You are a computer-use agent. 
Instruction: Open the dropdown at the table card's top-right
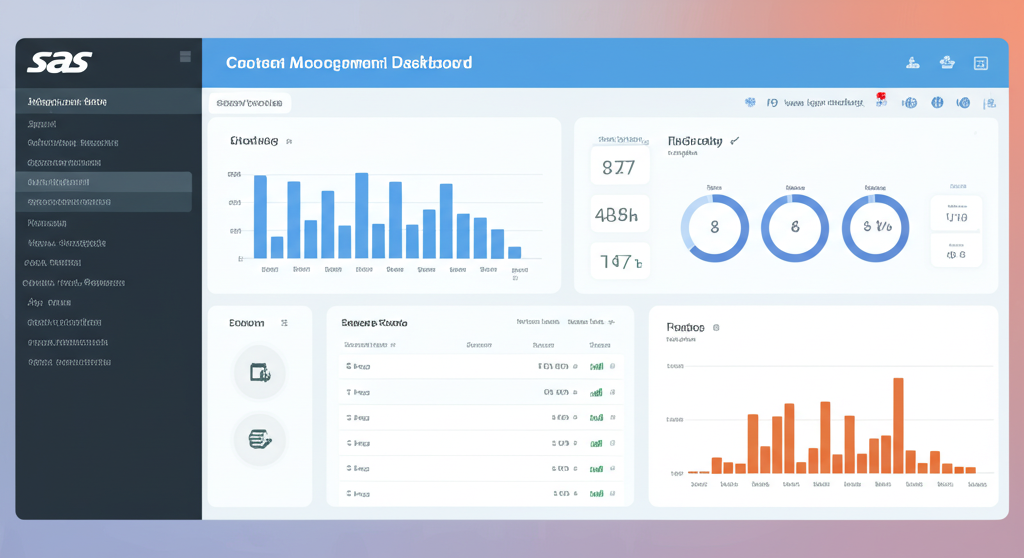(612, 323)
